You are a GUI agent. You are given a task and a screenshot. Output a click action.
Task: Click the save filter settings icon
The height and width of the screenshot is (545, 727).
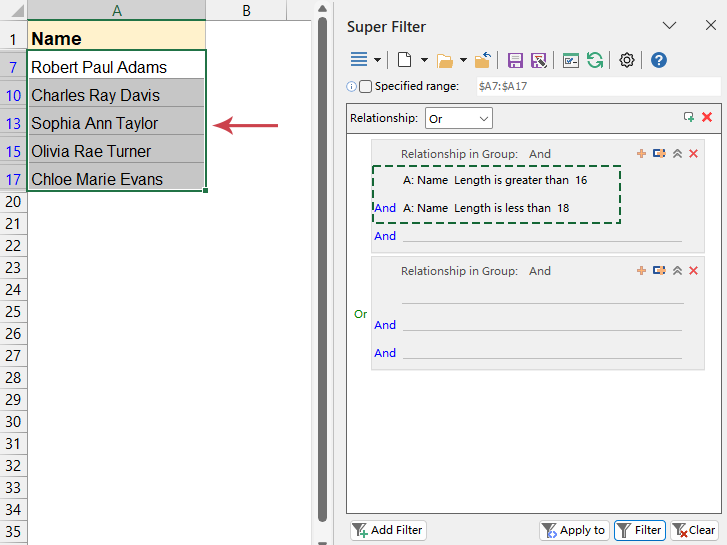click(x=516, y=60)
